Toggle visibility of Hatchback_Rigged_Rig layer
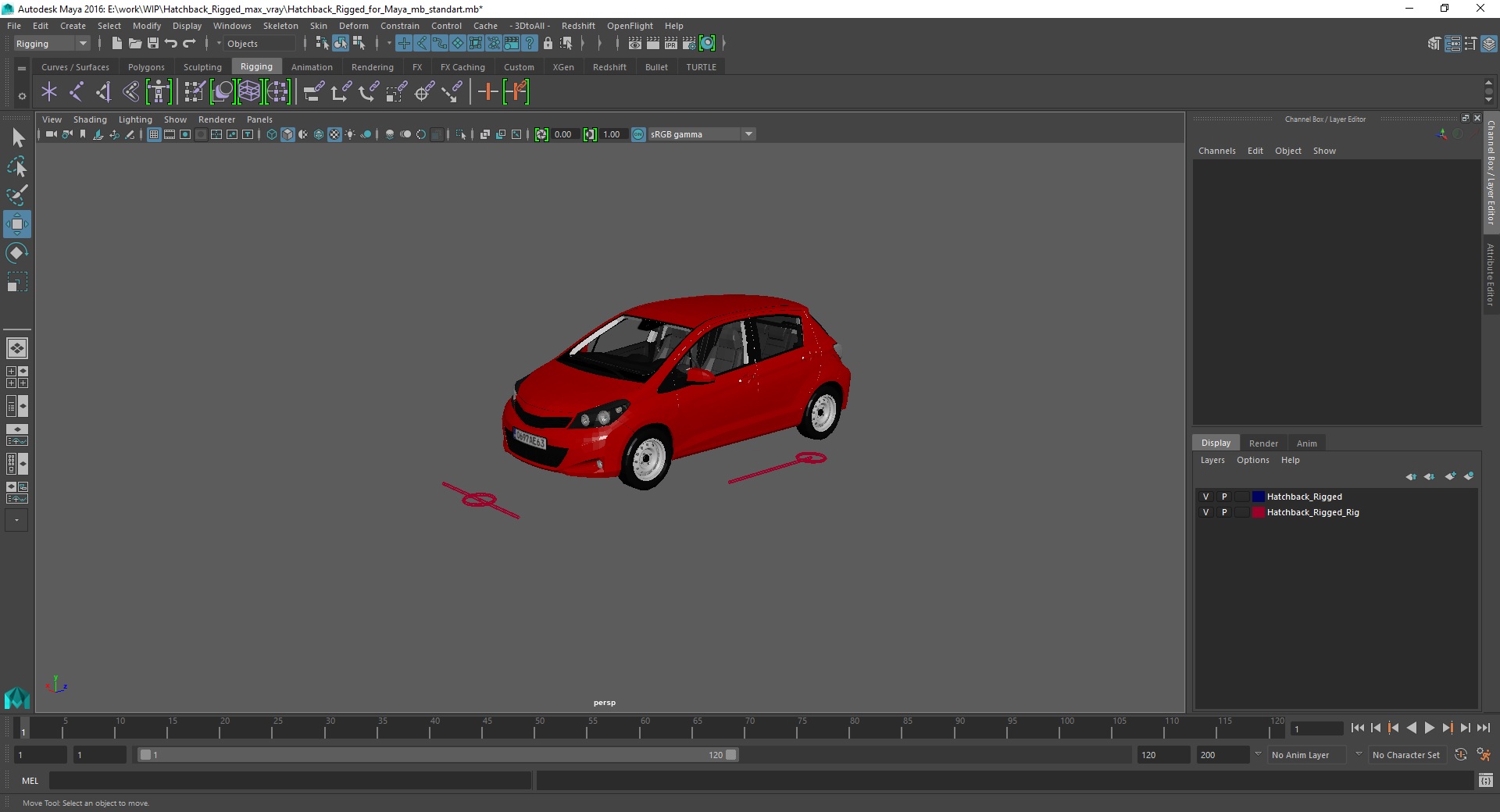Image resolution: width=1500 pixels, height=812 pixels. click(x=1205, y=512)
